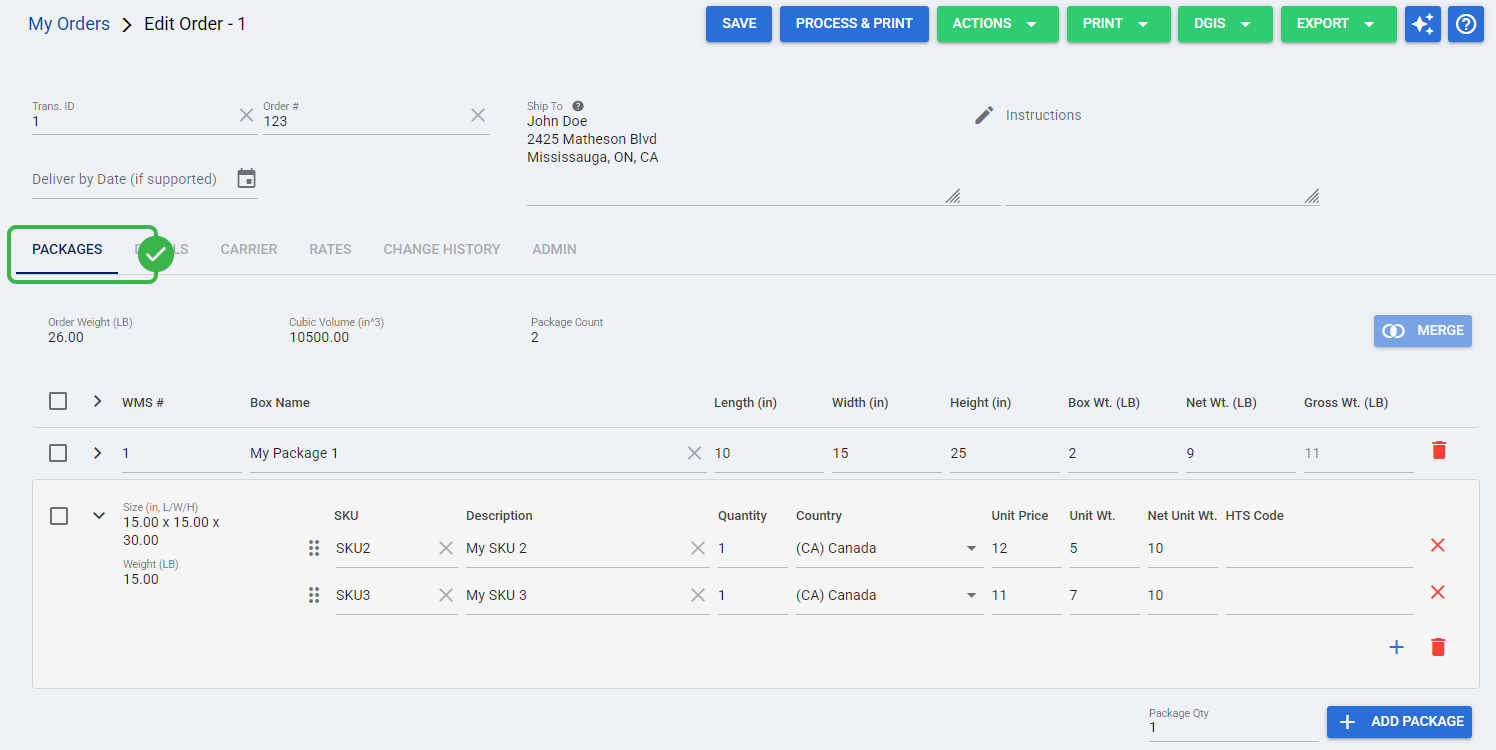
Task: Open the help question mark icon
Action: pyautogui.click(x=1466, y=24)
